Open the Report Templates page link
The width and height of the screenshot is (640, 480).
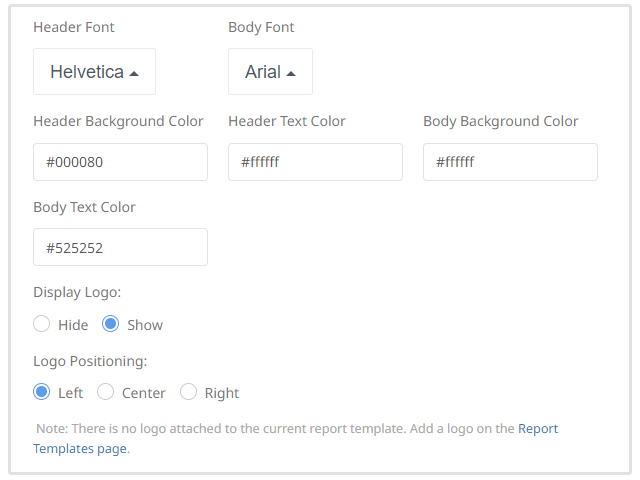(537, 428)
